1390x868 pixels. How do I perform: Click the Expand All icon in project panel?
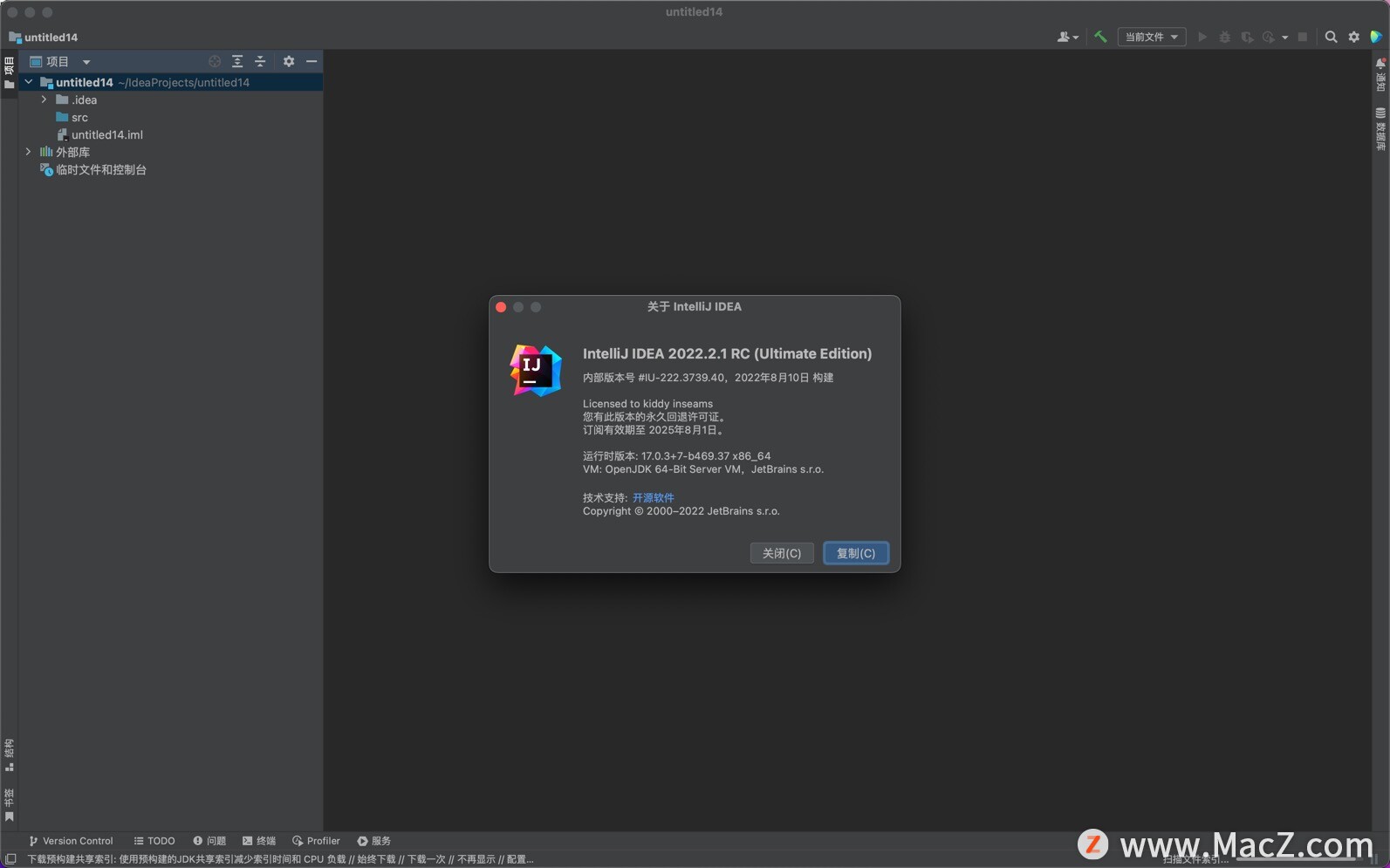coord(237,61)
